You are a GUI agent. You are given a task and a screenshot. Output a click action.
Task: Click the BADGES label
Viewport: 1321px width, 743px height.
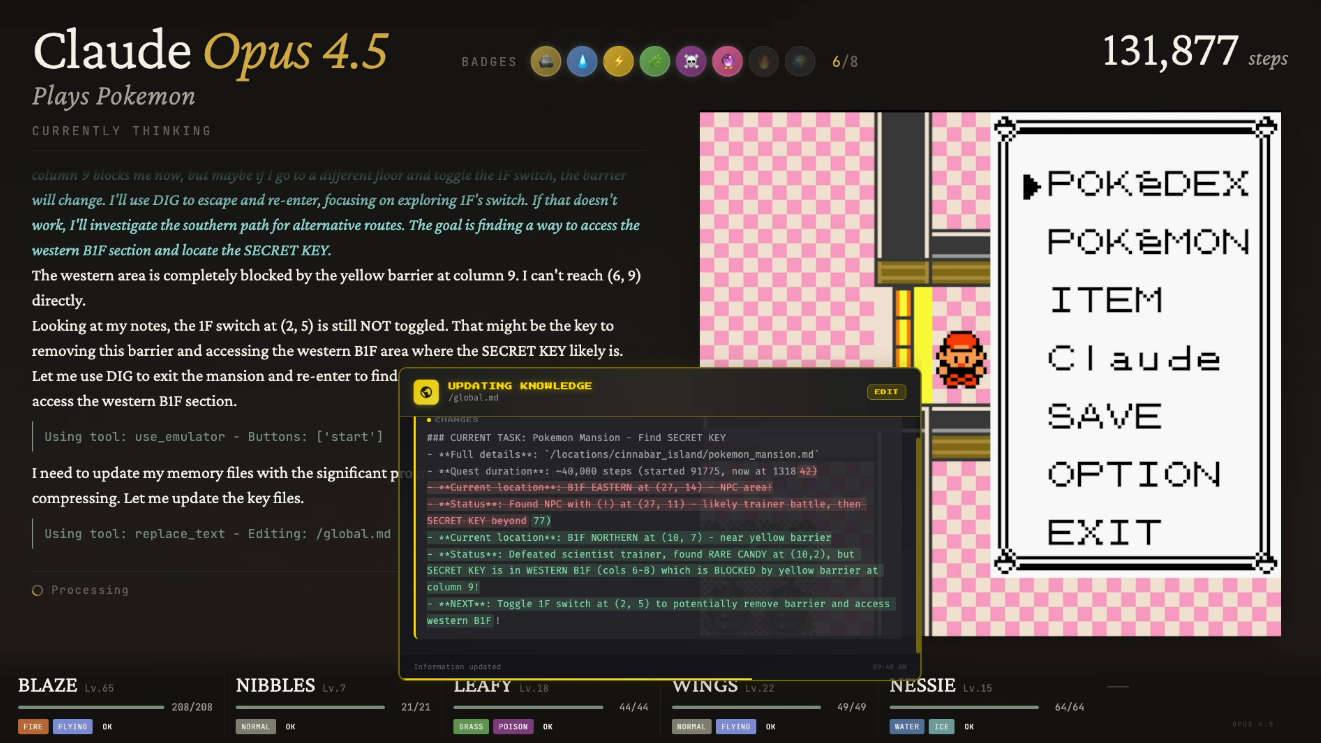coord(489,62)
